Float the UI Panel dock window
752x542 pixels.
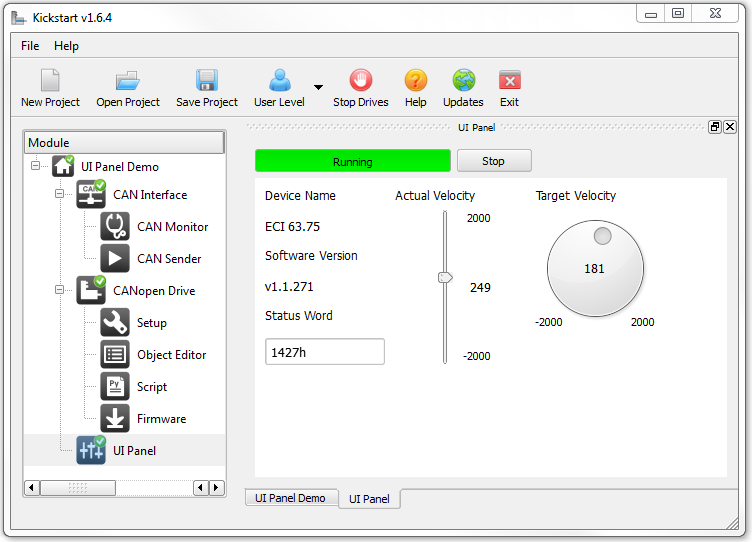[715, 127]
